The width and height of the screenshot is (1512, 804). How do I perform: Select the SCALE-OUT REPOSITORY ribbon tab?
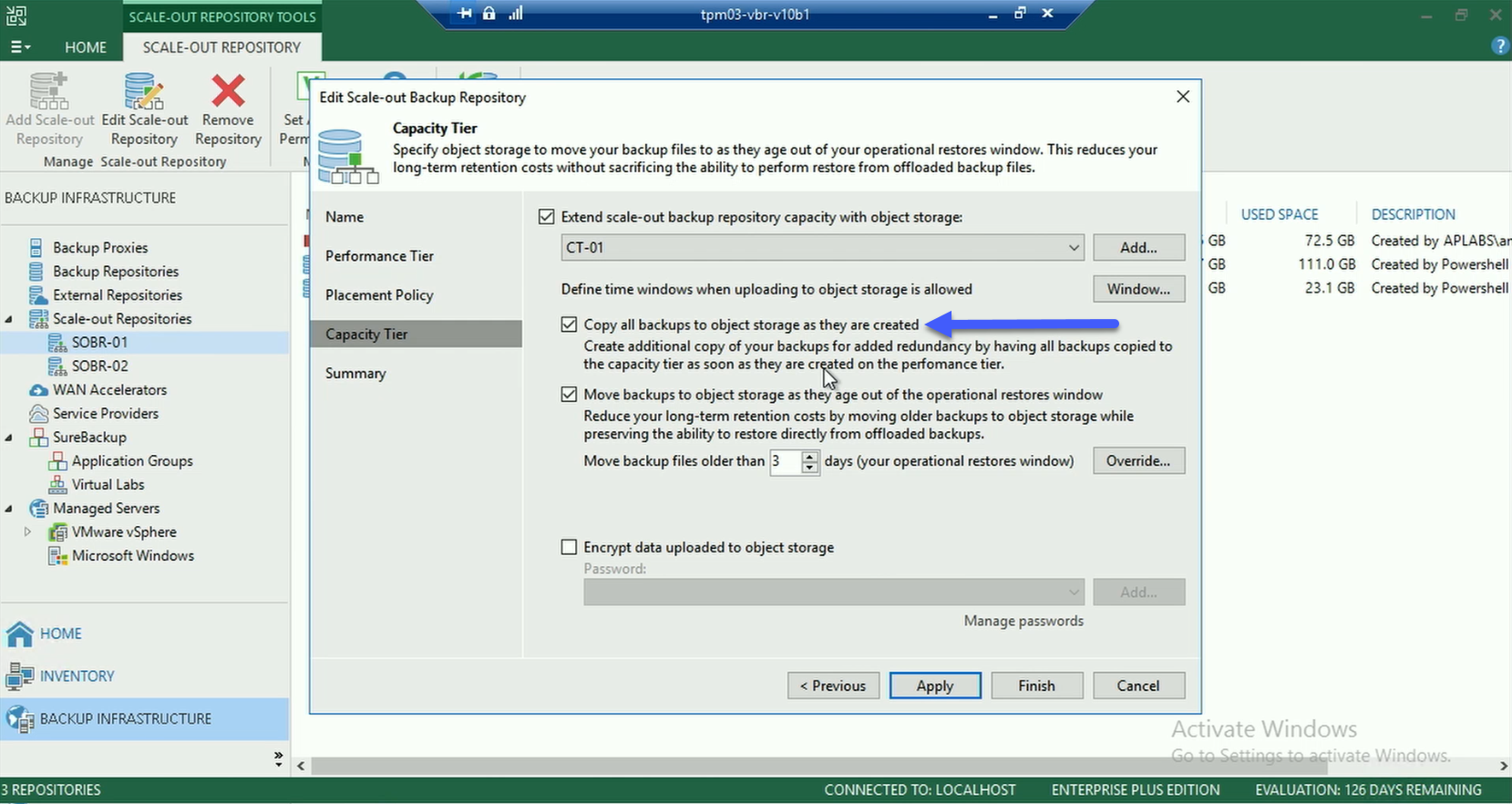pyautogui.click(x=221, y=46)
